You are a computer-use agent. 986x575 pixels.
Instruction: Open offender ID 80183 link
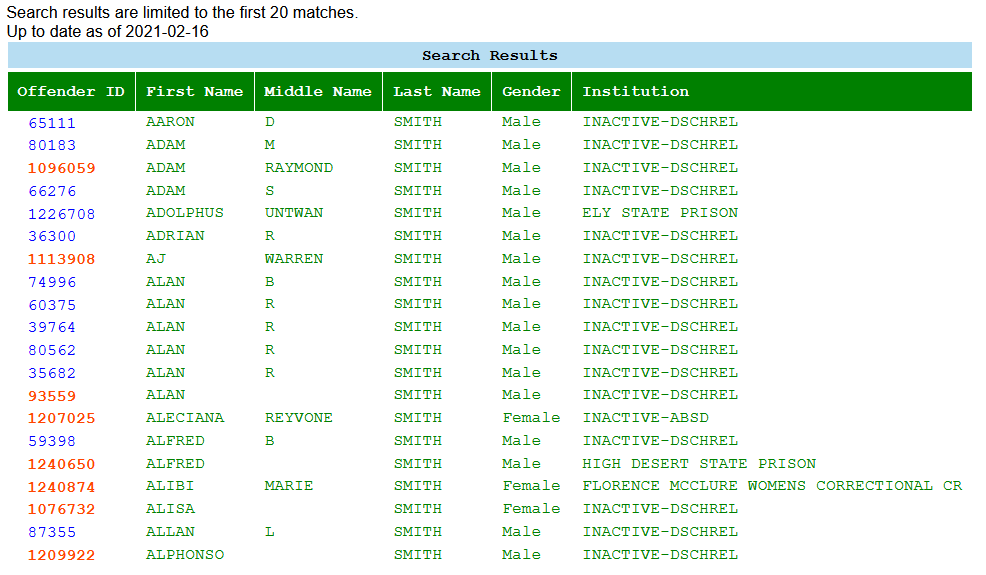(52, 145)
